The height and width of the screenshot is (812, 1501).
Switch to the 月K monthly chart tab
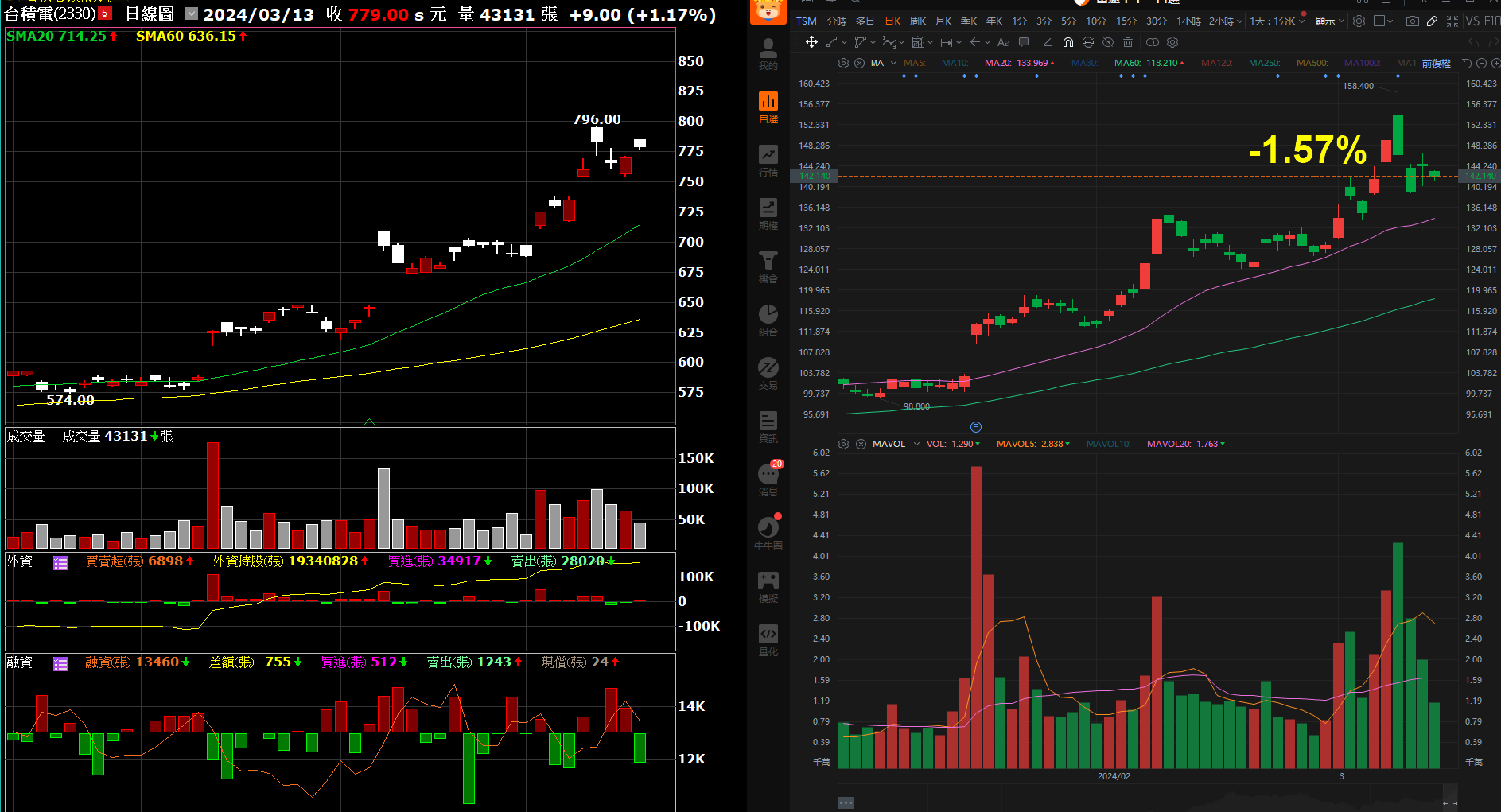(943, 21)
